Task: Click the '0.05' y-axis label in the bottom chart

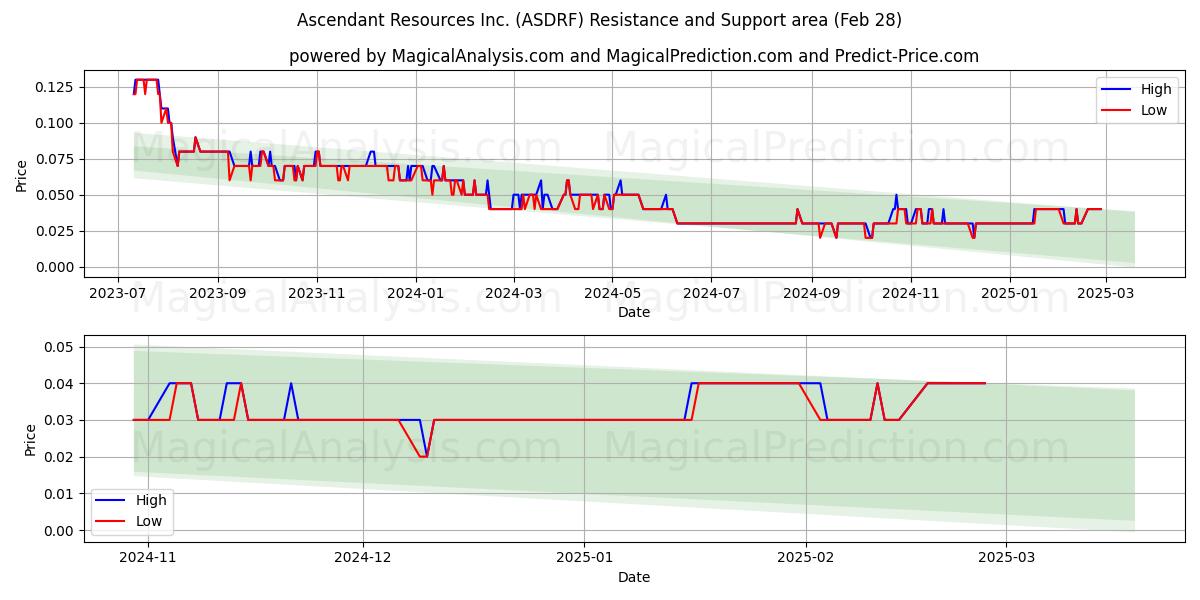Action: pos(59,347)
